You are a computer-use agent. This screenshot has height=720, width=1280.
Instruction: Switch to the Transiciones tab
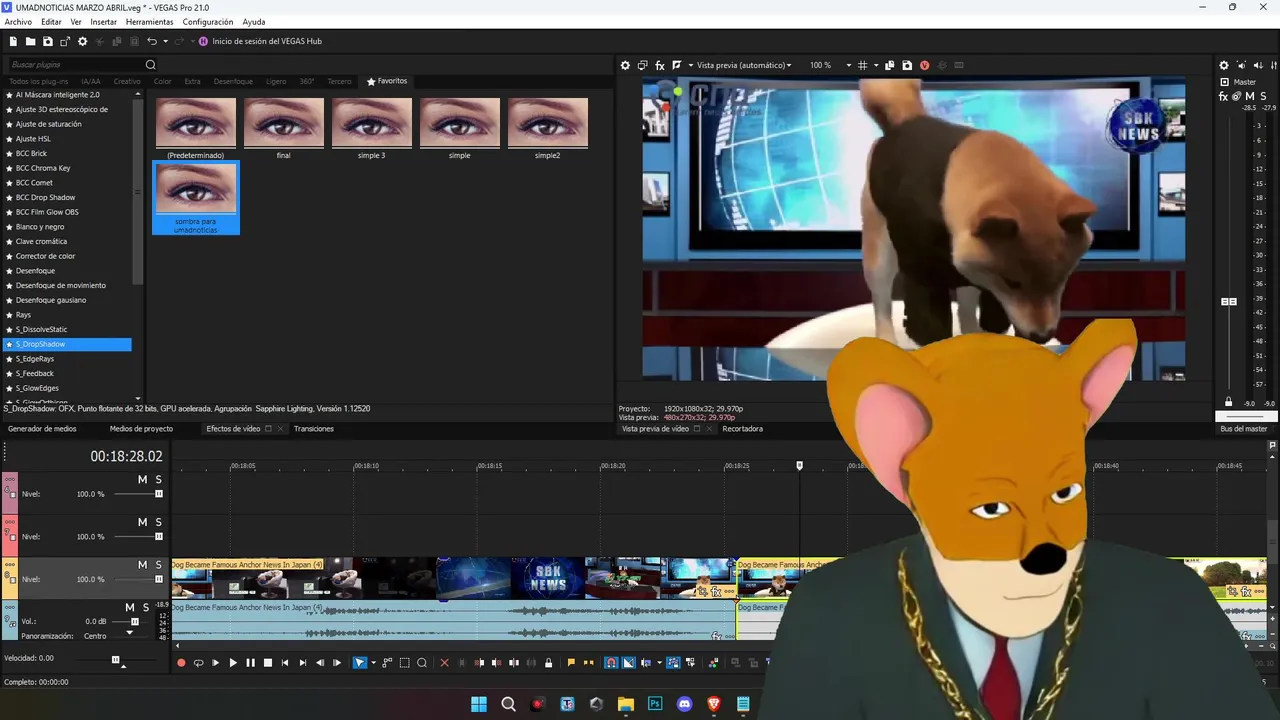pos(314,429)
